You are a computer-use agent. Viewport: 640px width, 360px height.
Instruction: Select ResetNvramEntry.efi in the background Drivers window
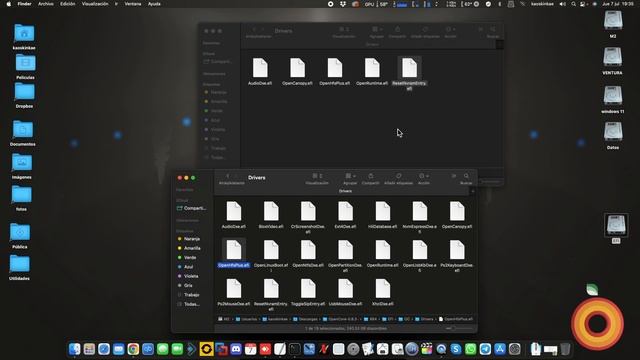[409, 68]
